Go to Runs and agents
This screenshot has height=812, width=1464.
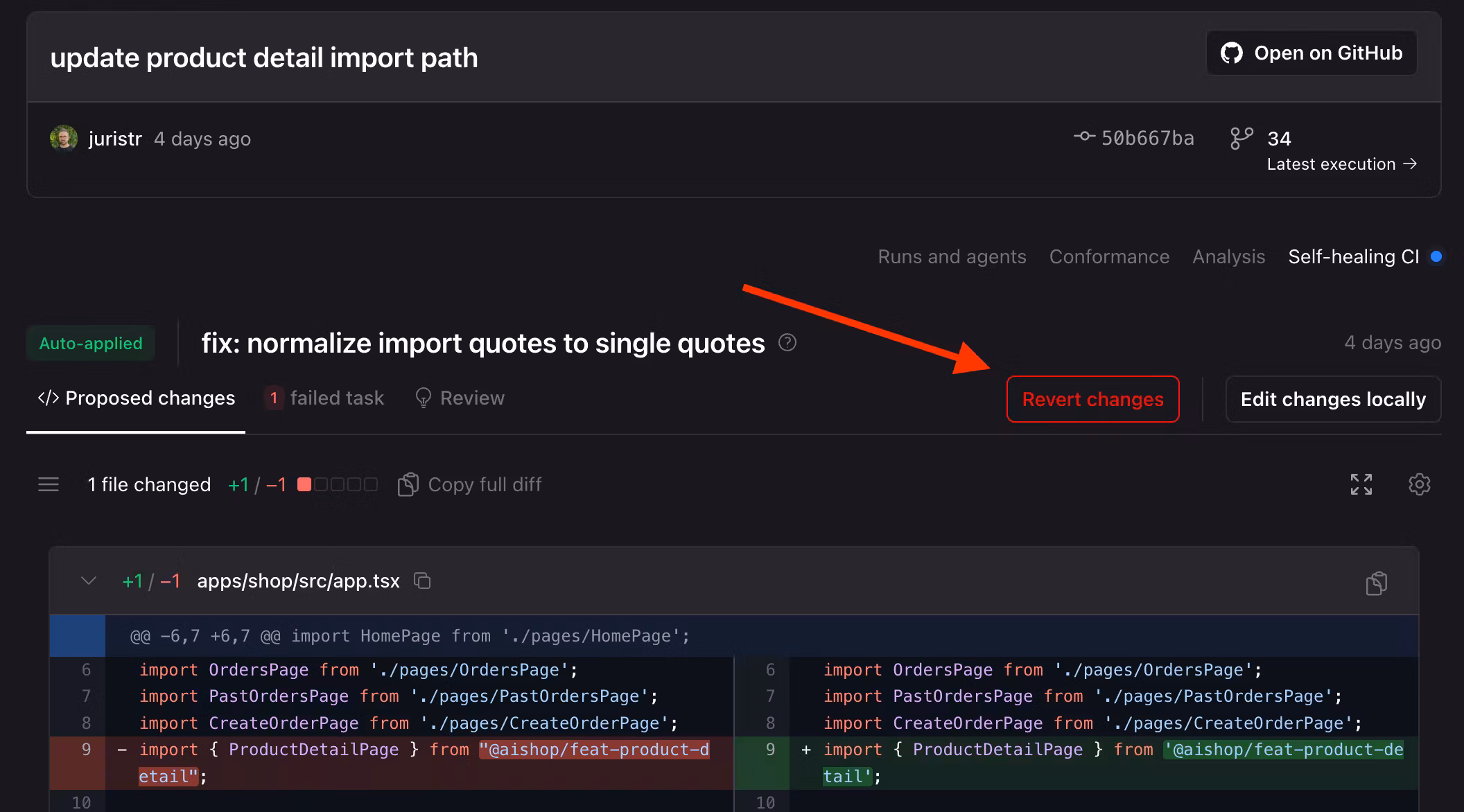coord(951,256)
